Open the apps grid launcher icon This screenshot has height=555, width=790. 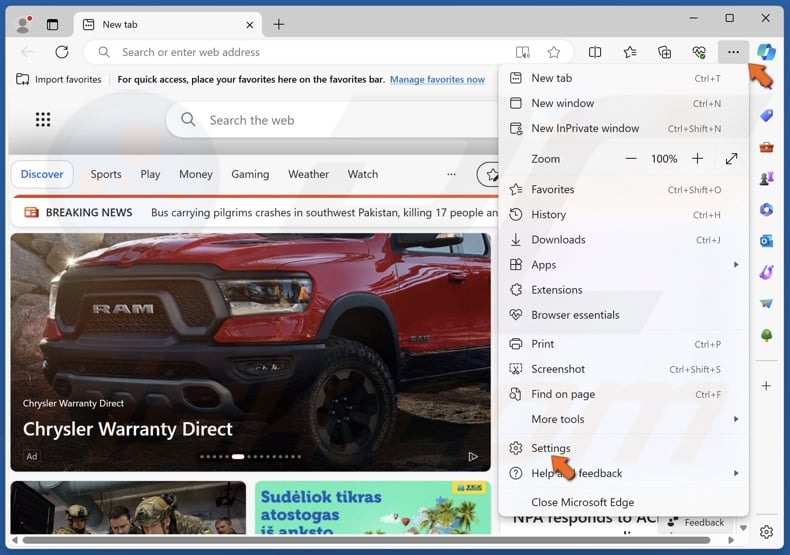(43, 120)
